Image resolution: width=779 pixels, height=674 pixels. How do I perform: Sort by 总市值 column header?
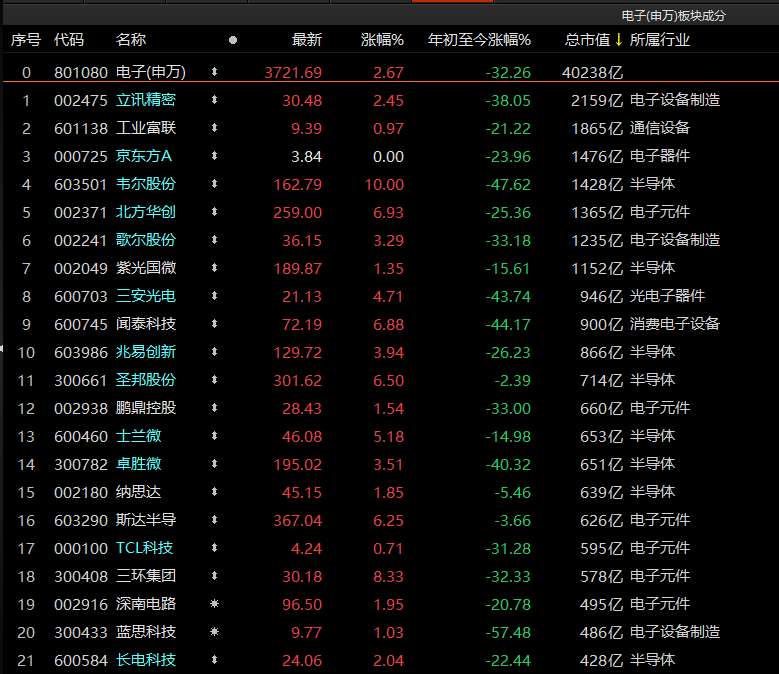(587, 40)
